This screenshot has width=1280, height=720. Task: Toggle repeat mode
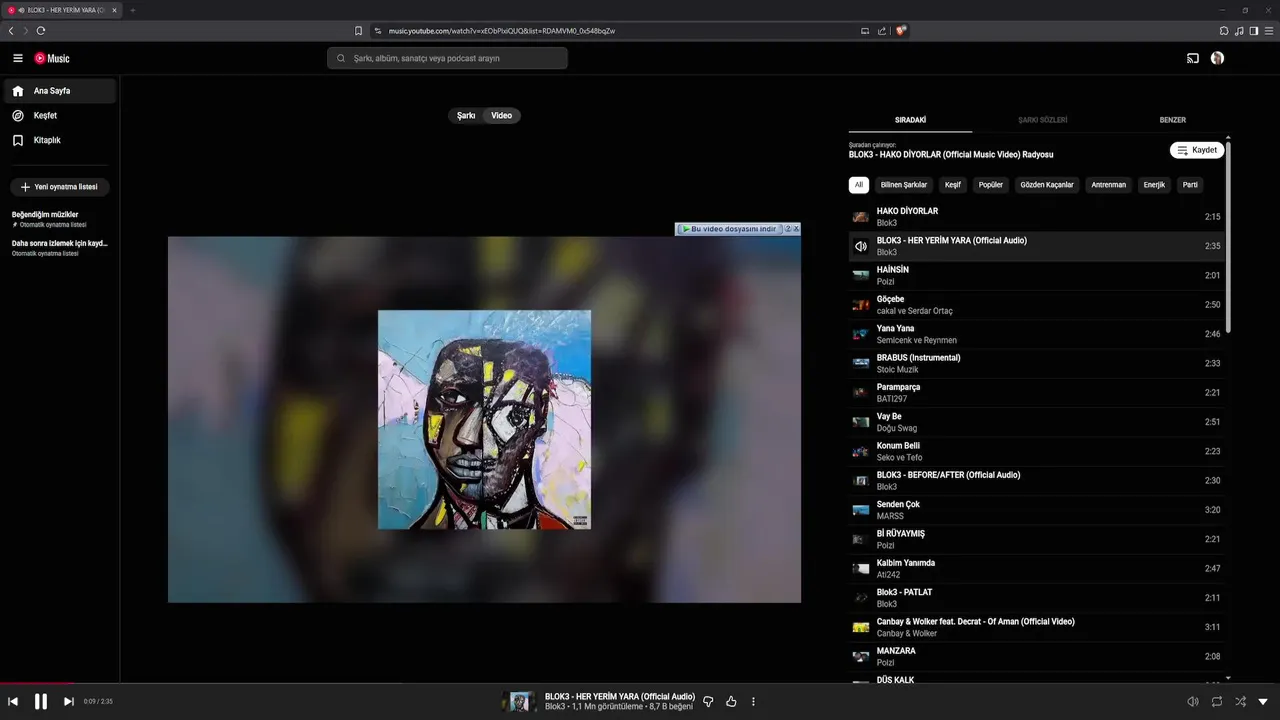pyautogui.click(x=1217, y=702)
